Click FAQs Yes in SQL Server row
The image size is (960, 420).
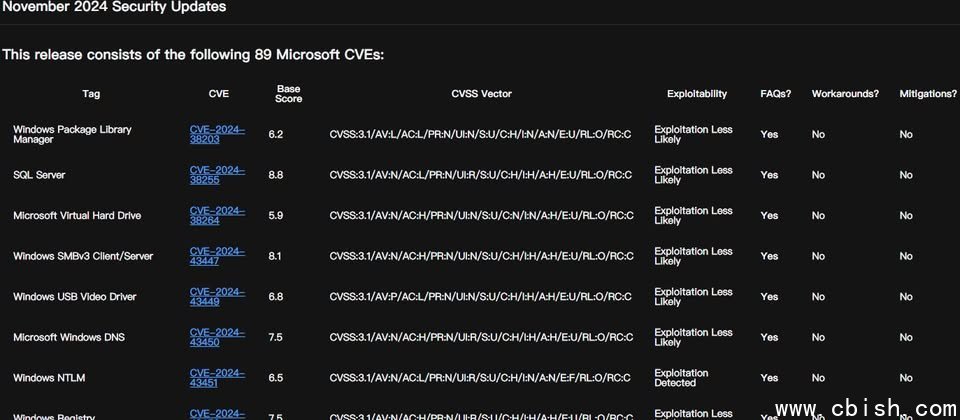click(x=769, y=175)
